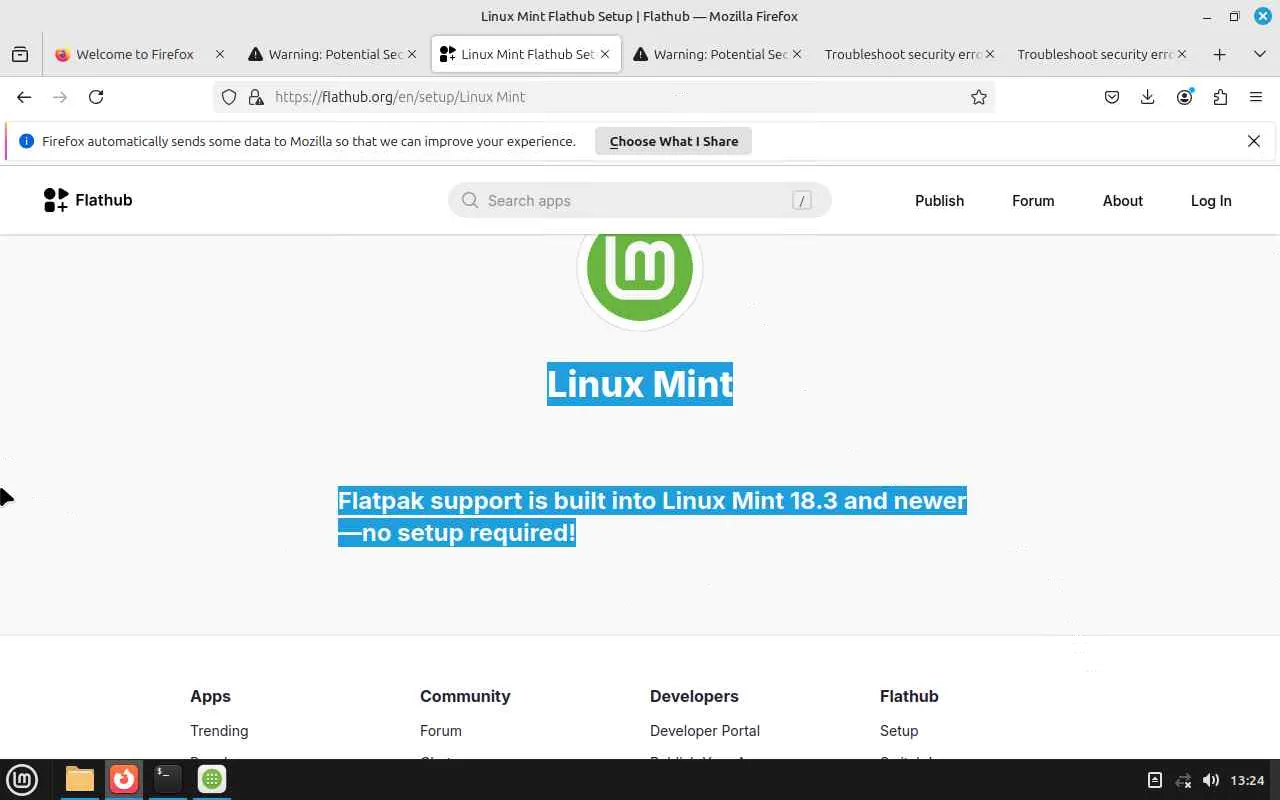Open the tracking protection shield icon
The width and height of the screenshot is (1280, 800).
(229, 97)
